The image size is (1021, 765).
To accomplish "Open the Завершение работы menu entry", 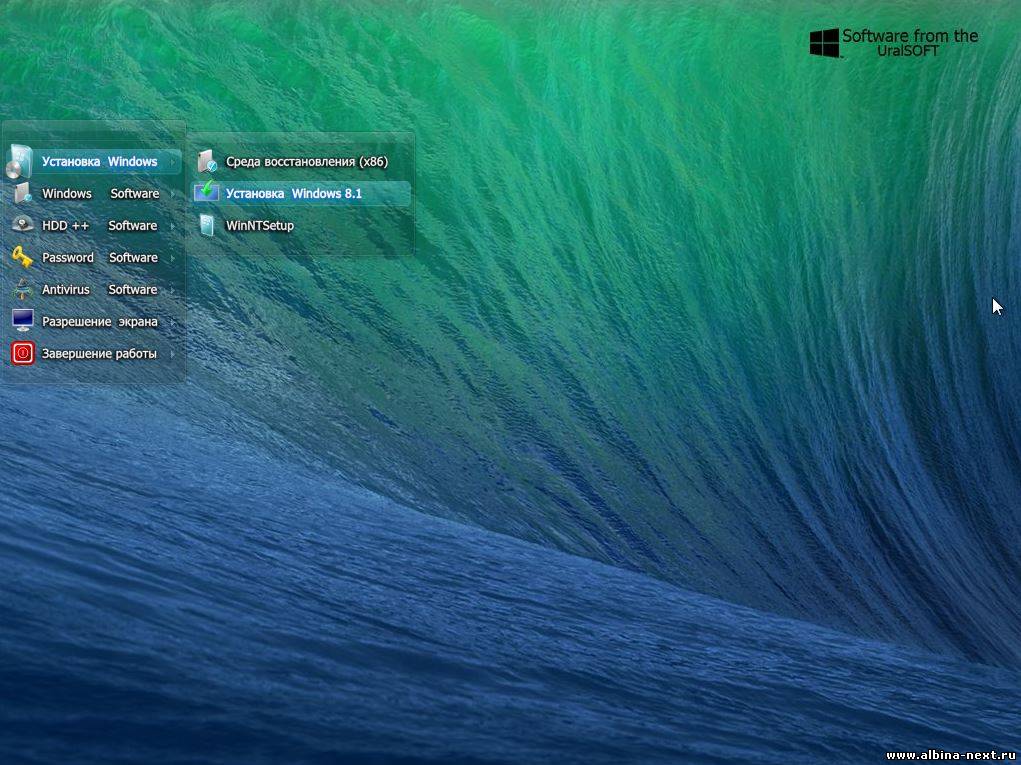I will (93, 354).
